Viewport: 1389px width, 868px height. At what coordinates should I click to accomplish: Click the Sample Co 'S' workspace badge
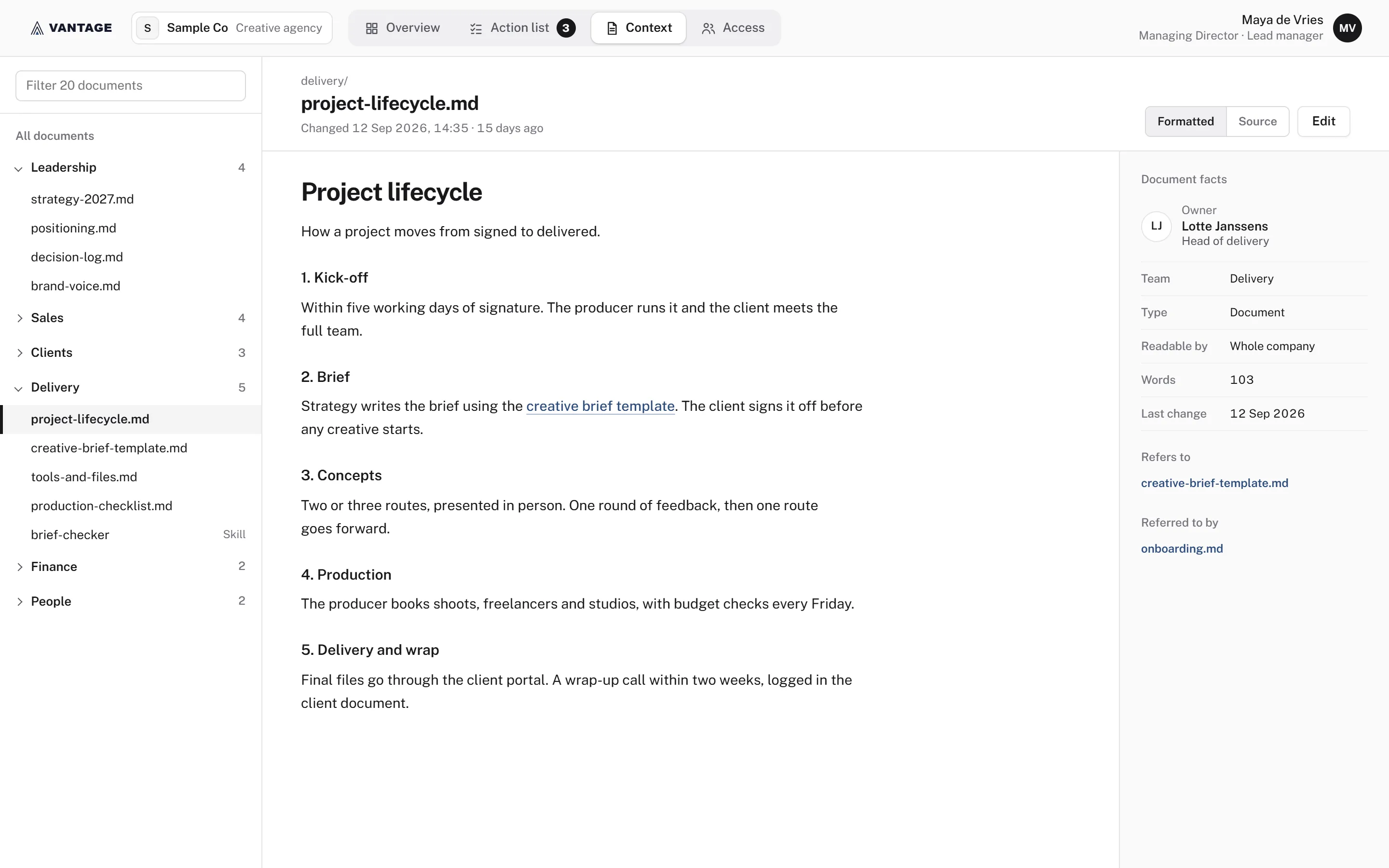tap(148, 28)
